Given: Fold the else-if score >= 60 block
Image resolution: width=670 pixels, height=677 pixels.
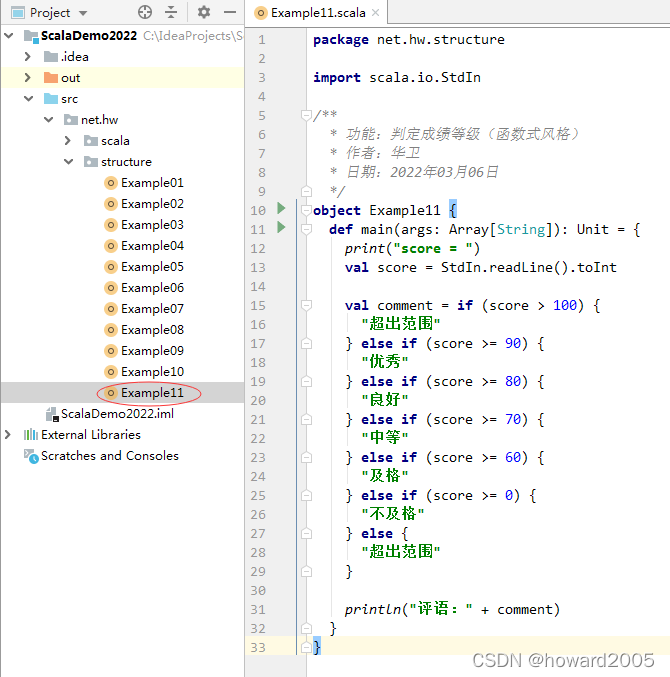Looking at the screenshot, I should pyautogui.click(x=306, y=457).
